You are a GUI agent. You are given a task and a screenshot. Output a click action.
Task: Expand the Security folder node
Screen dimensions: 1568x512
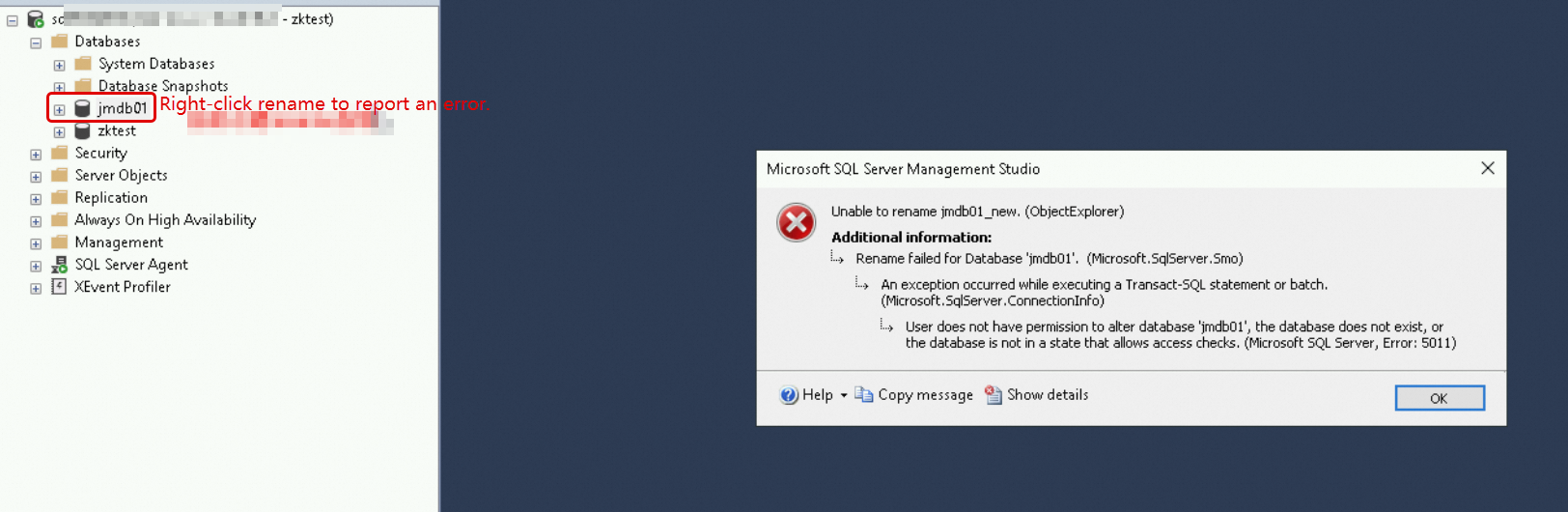[36, 155]
